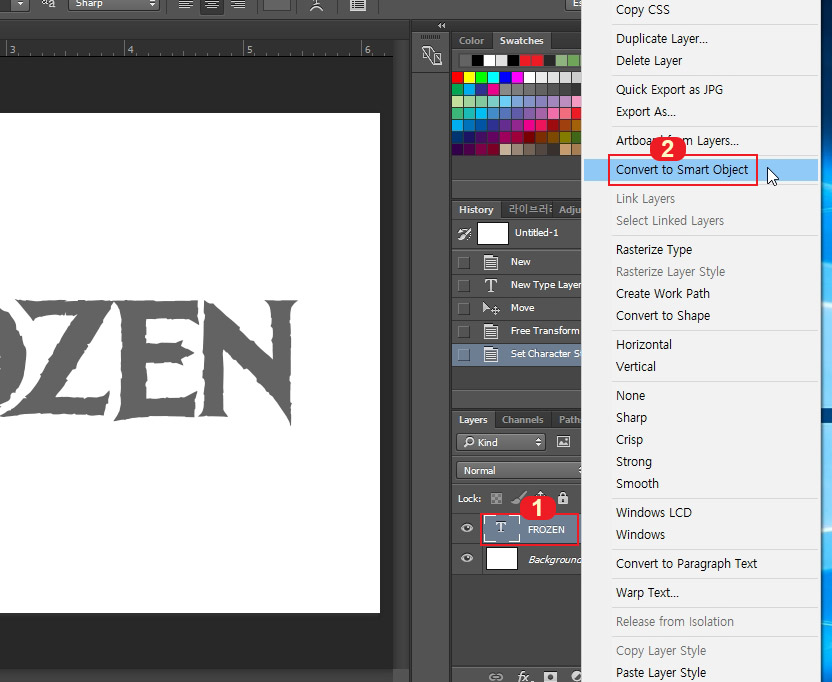Image resolution: width=832 pixels, height=682 pixels.
Task: Select the Layers tab
Action: (x=473, y=420)
